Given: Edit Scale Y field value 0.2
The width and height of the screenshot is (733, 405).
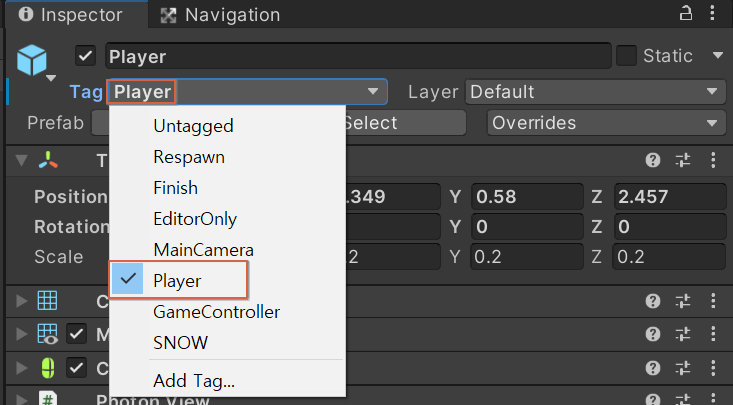Looking at the screenshot, I should (527, 257).
